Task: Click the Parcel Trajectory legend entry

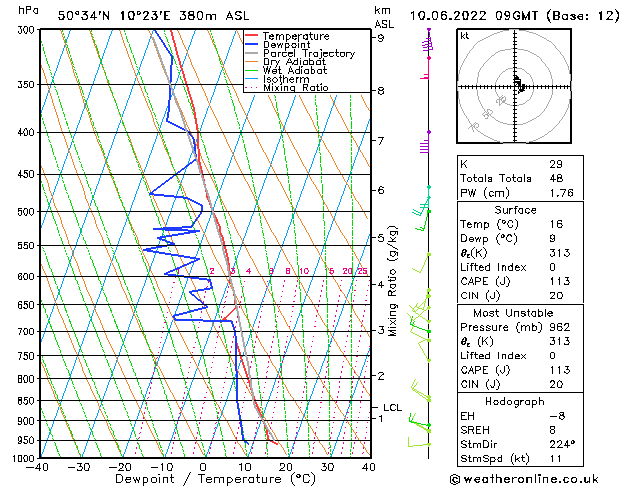Action: point(300,53)
